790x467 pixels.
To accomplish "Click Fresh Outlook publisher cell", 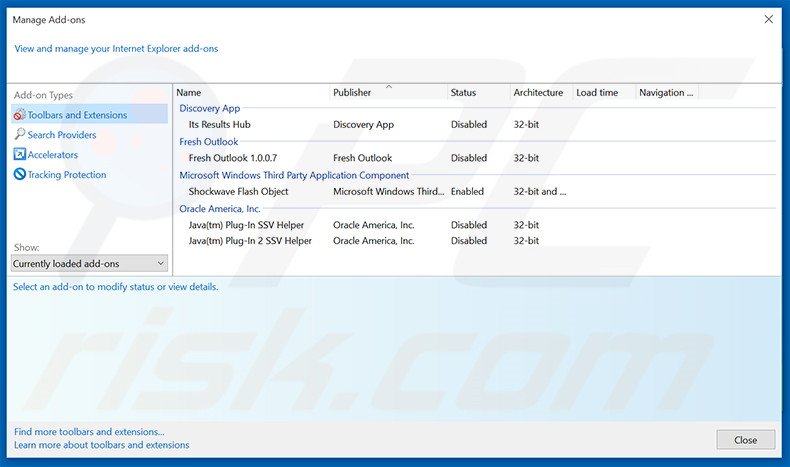I will click(x=362, y=158).
